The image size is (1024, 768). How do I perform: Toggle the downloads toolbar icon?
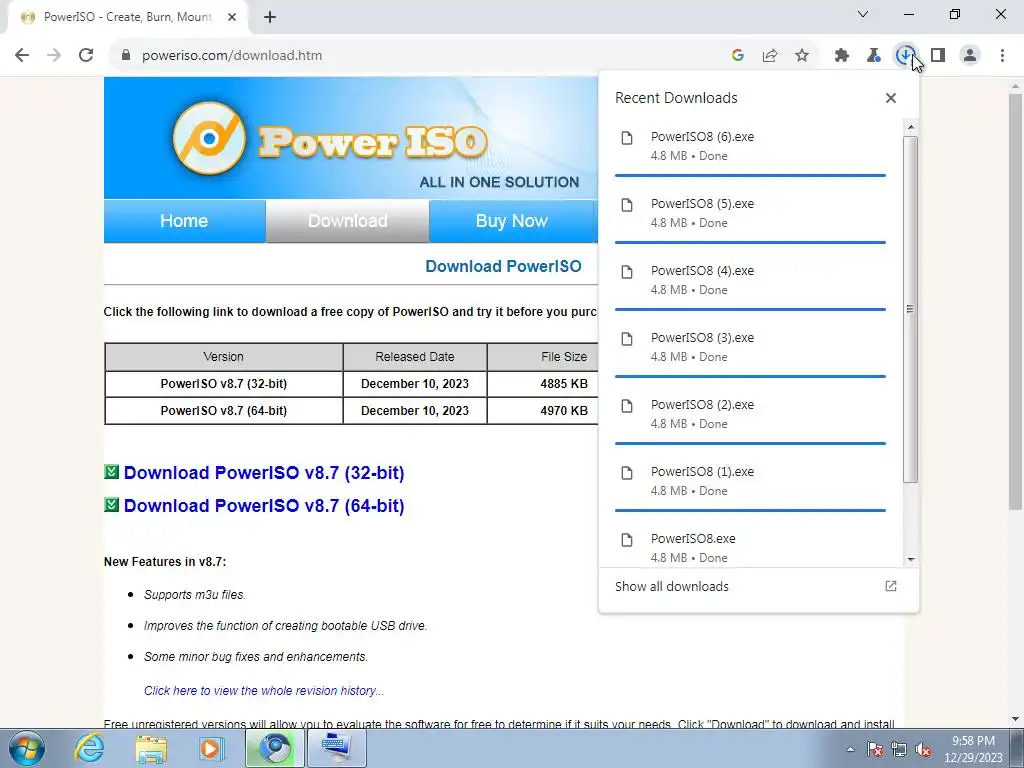click(x=906, y=56)
